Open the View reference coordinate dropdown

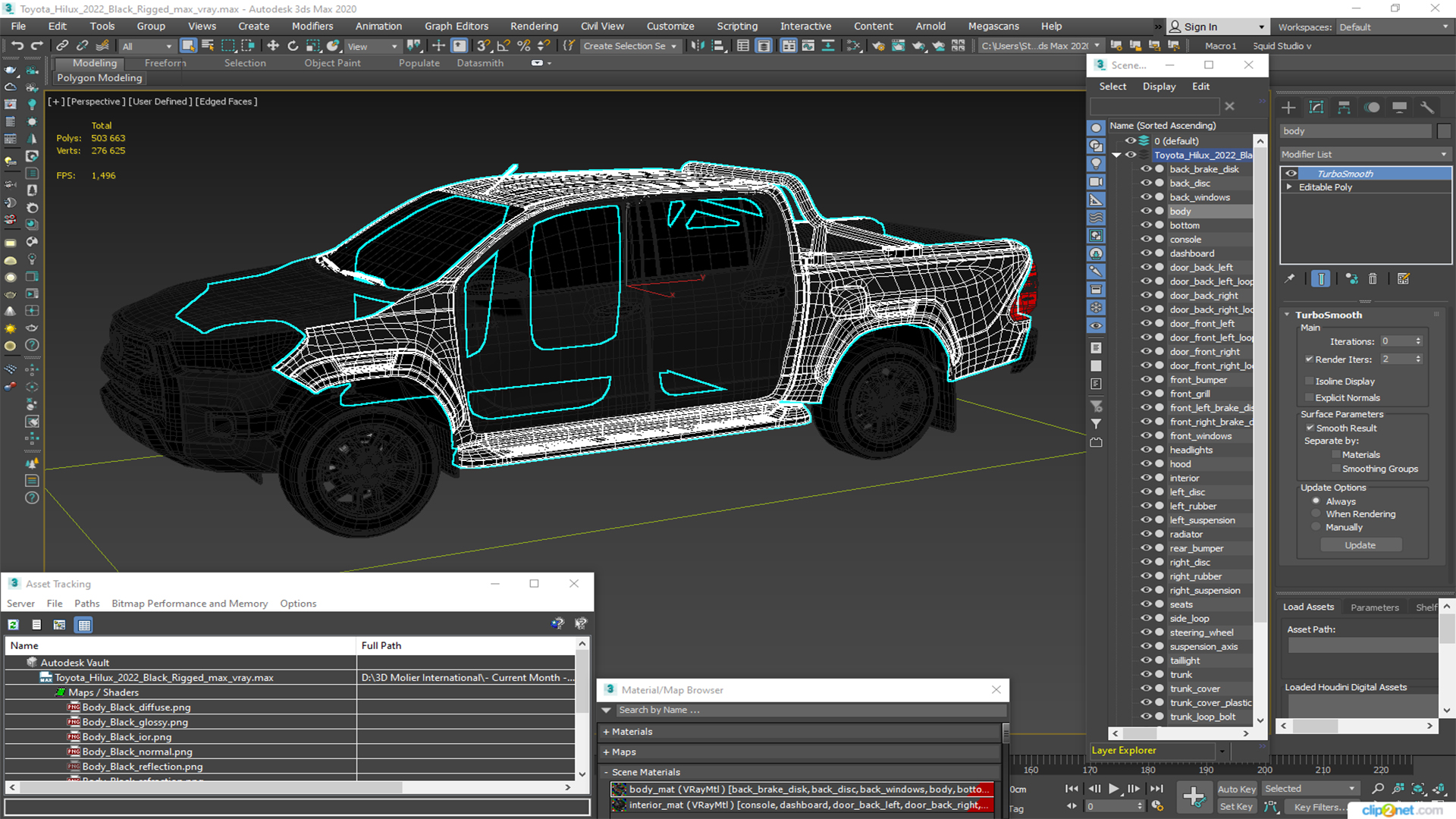coord(372,46)
